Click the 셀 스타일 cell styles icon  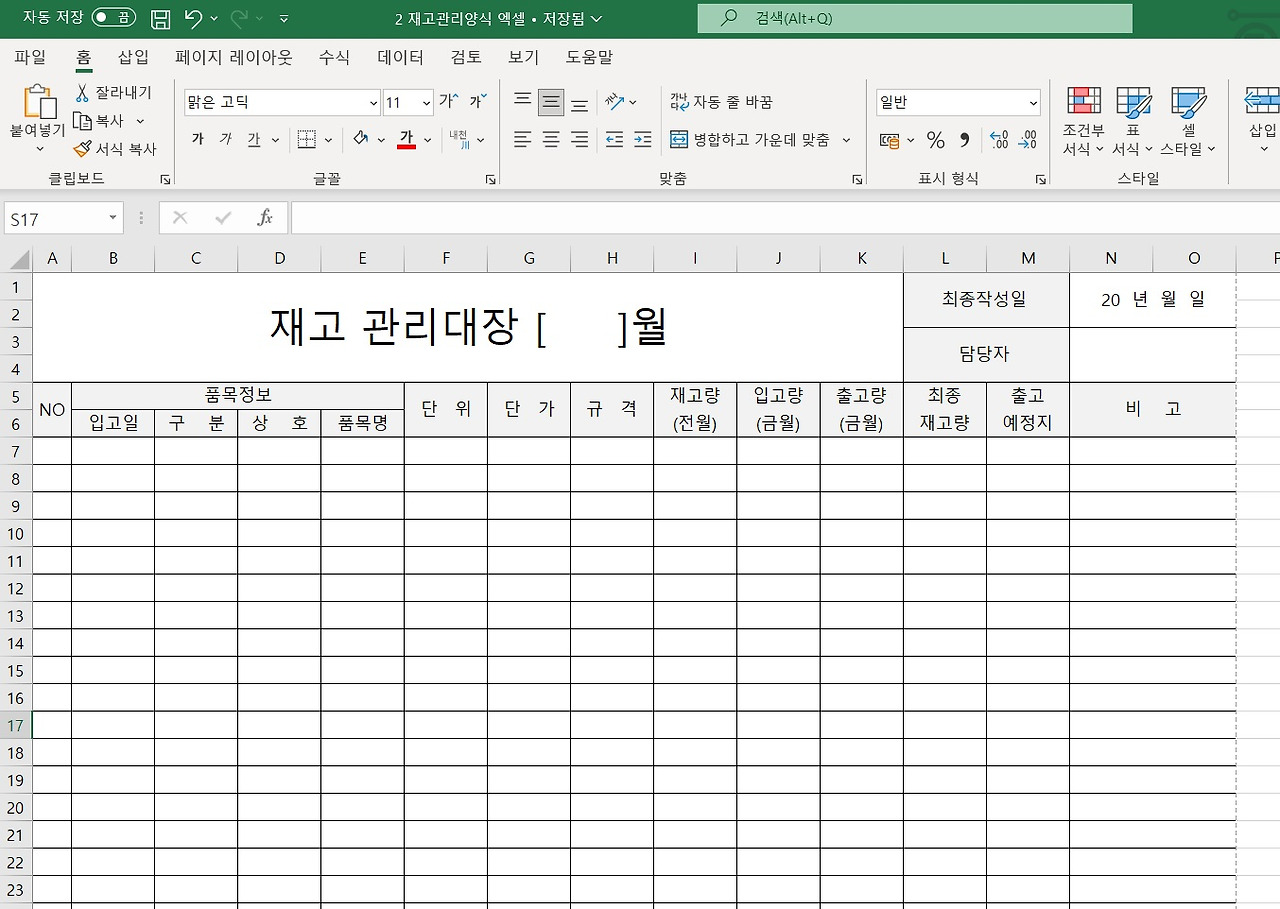coord(1188,120)
